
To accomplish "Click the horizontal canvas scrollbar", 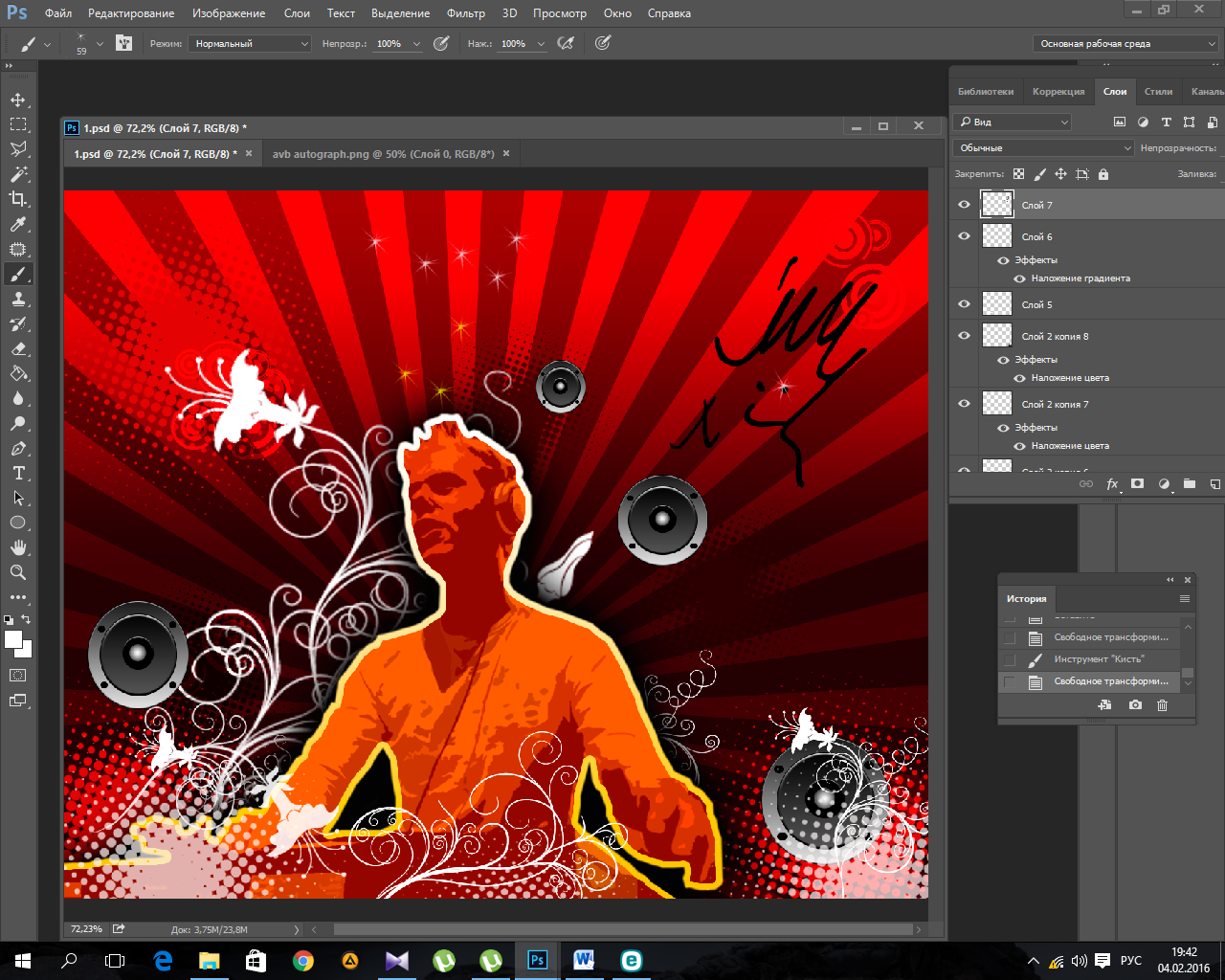I will pos(622,928).
